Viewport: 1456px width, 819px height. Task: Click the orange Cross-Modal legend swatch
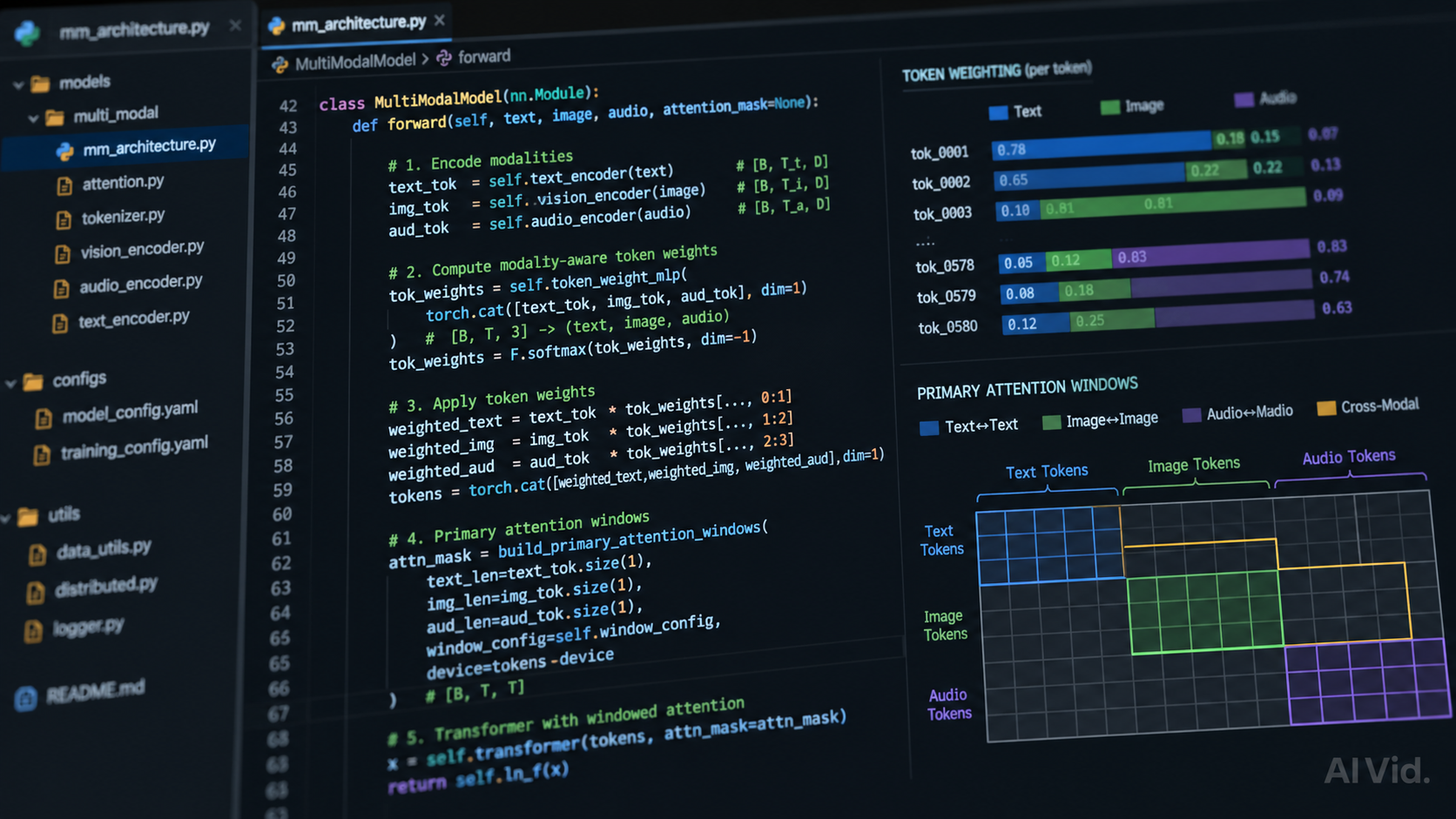[x=1326, y=408]
